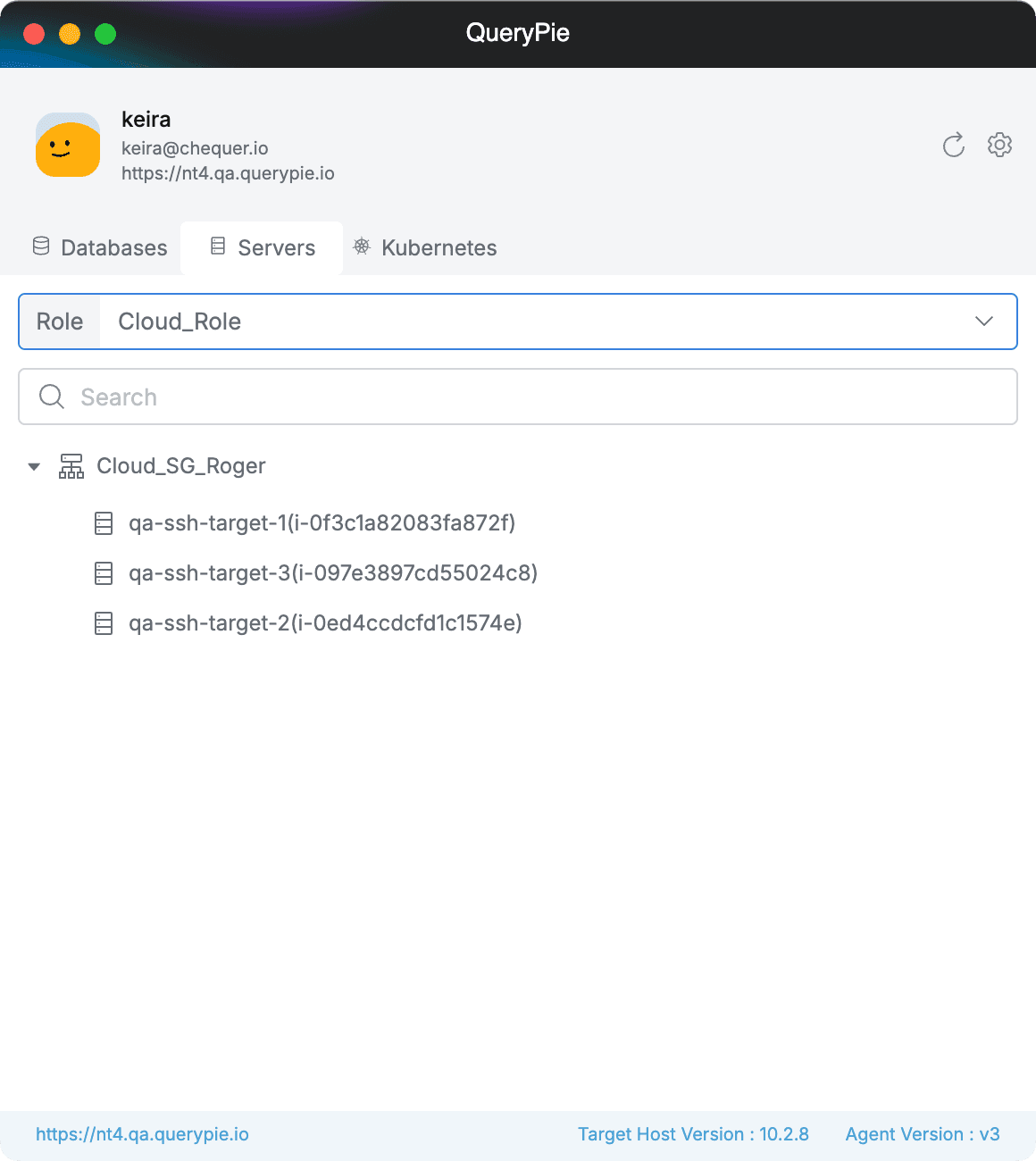The width and height of the screenshot is (1036, 1161).
Task: Open the footer nt4.qa.querypie.io link
Action: pyautogui.click(x=142, y=1134)
